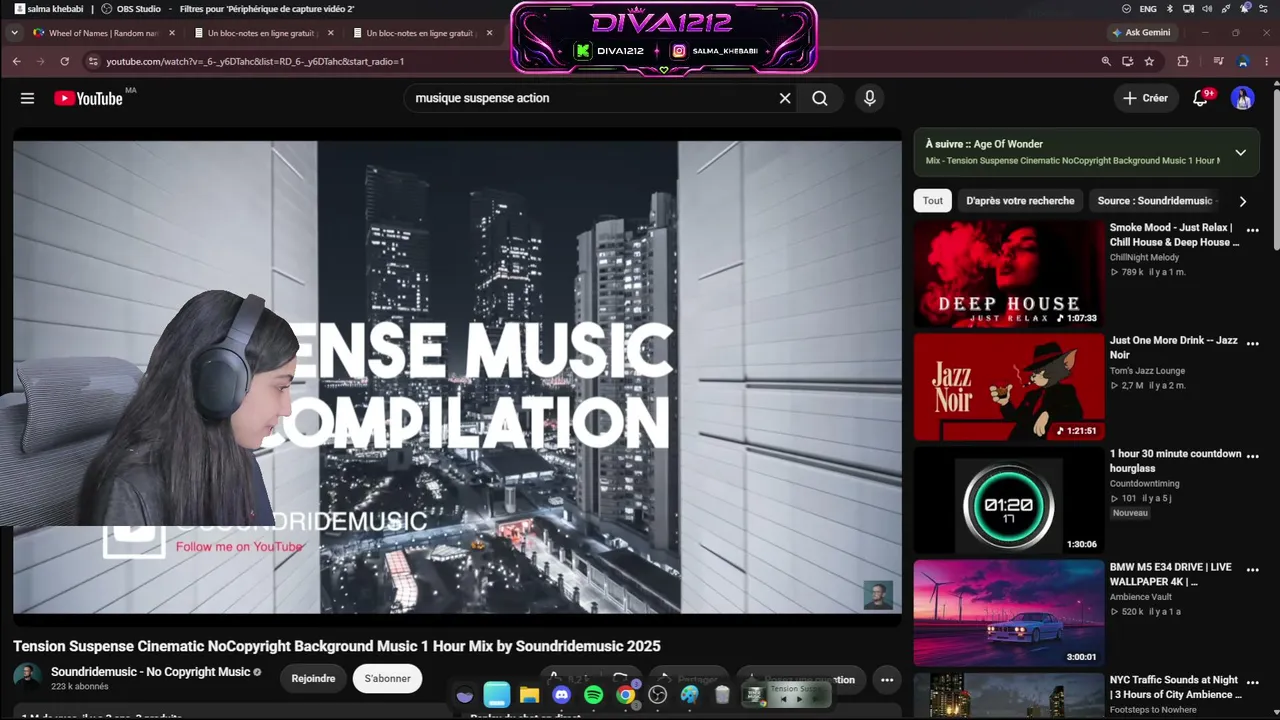Open the Soundridemusic channel avatar
Screen dimensions: 1280x720
28,677
